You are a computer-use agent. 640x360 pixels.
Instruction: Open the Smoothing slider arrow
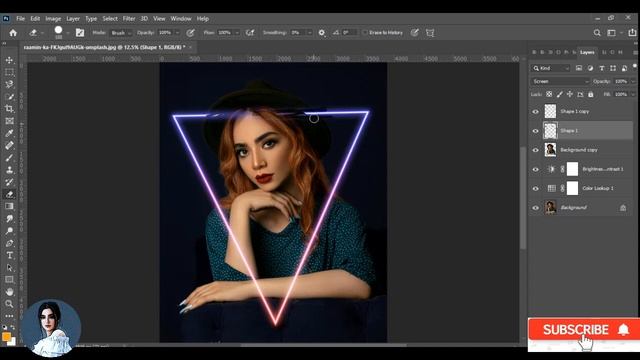(x=309, y=33)
